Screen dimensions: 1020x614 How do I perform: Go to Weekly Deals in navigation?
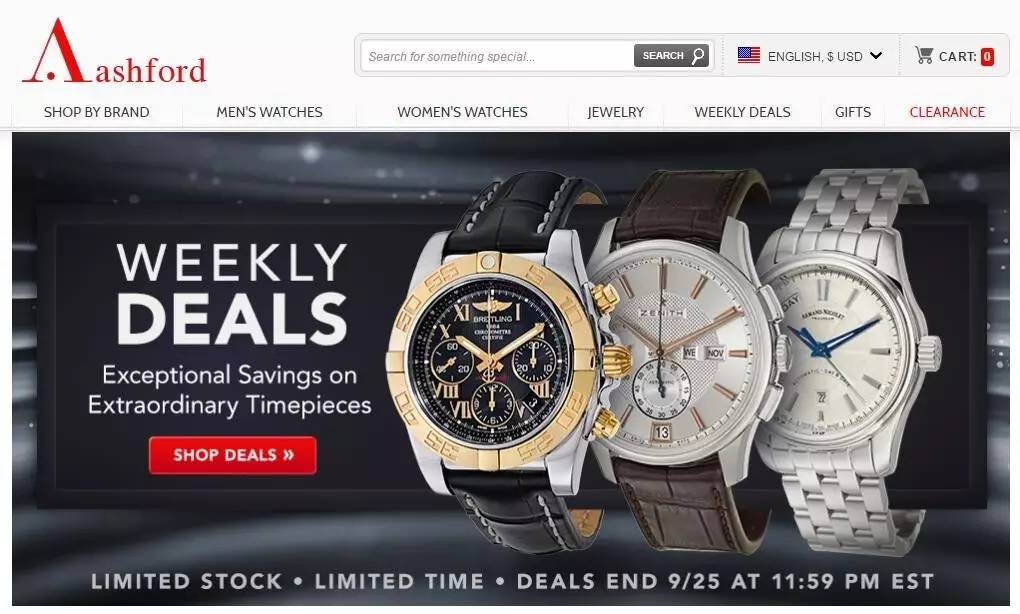click(x=742, y=112)
